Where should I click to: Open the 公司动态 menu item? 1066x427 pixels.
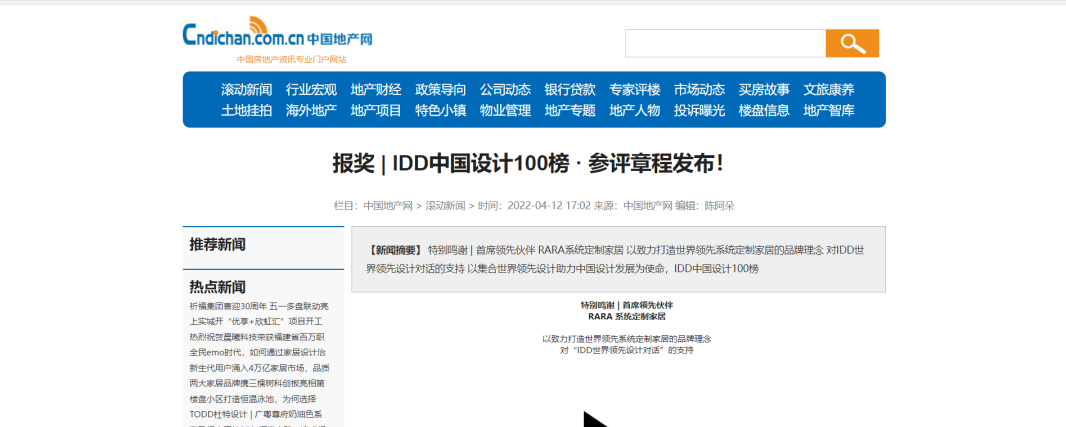click(505, 90)
